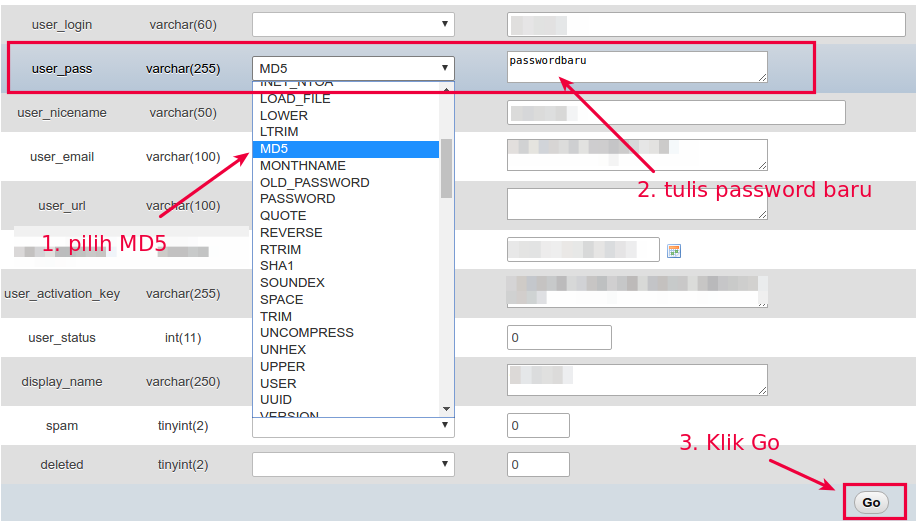Screen dimensions: 917x524
Task: Click the user_url column name
Action: tap(62, 206)
